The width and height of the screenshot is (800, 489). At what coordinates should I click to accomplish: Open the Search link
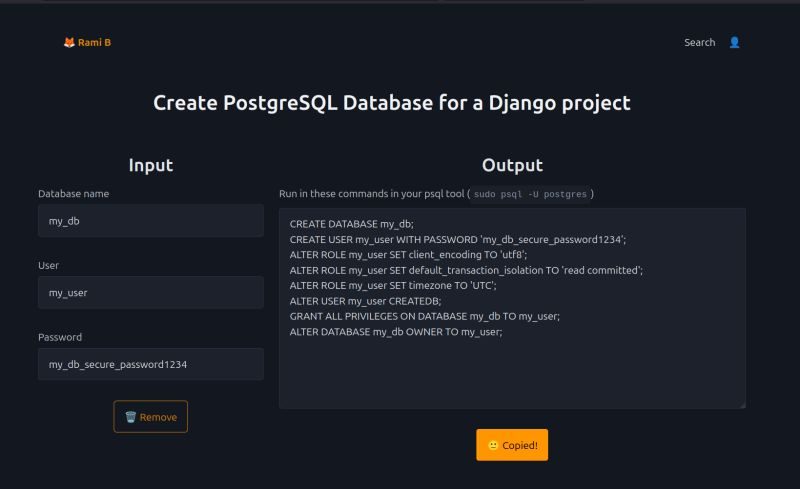click(699, 42)
